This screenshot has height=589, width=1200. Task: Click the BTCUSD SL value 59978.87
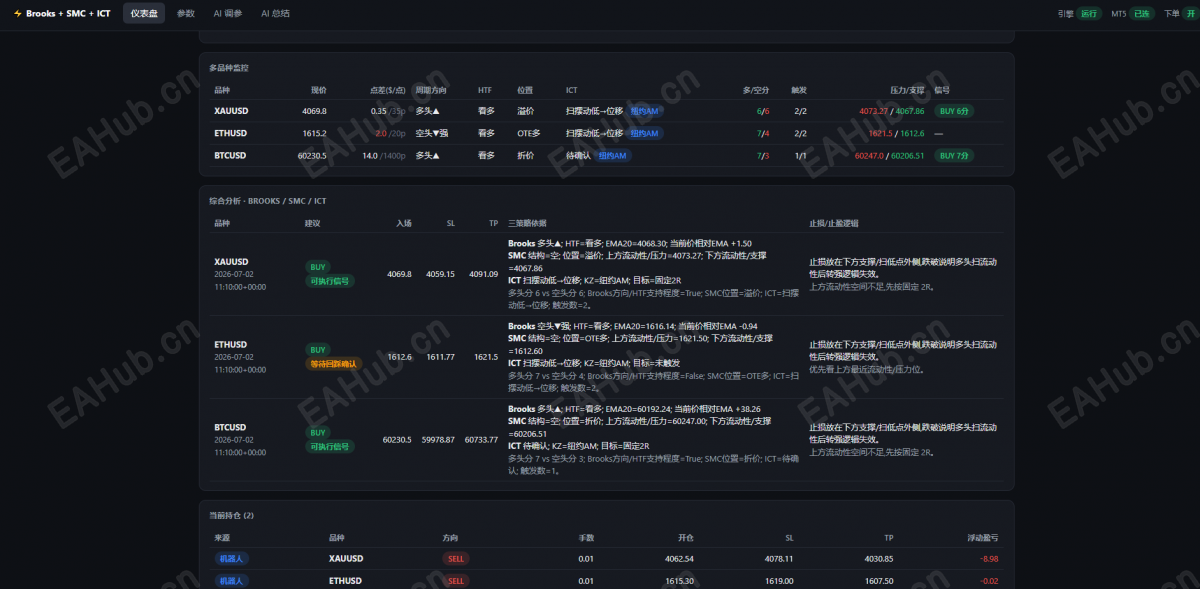438,439
